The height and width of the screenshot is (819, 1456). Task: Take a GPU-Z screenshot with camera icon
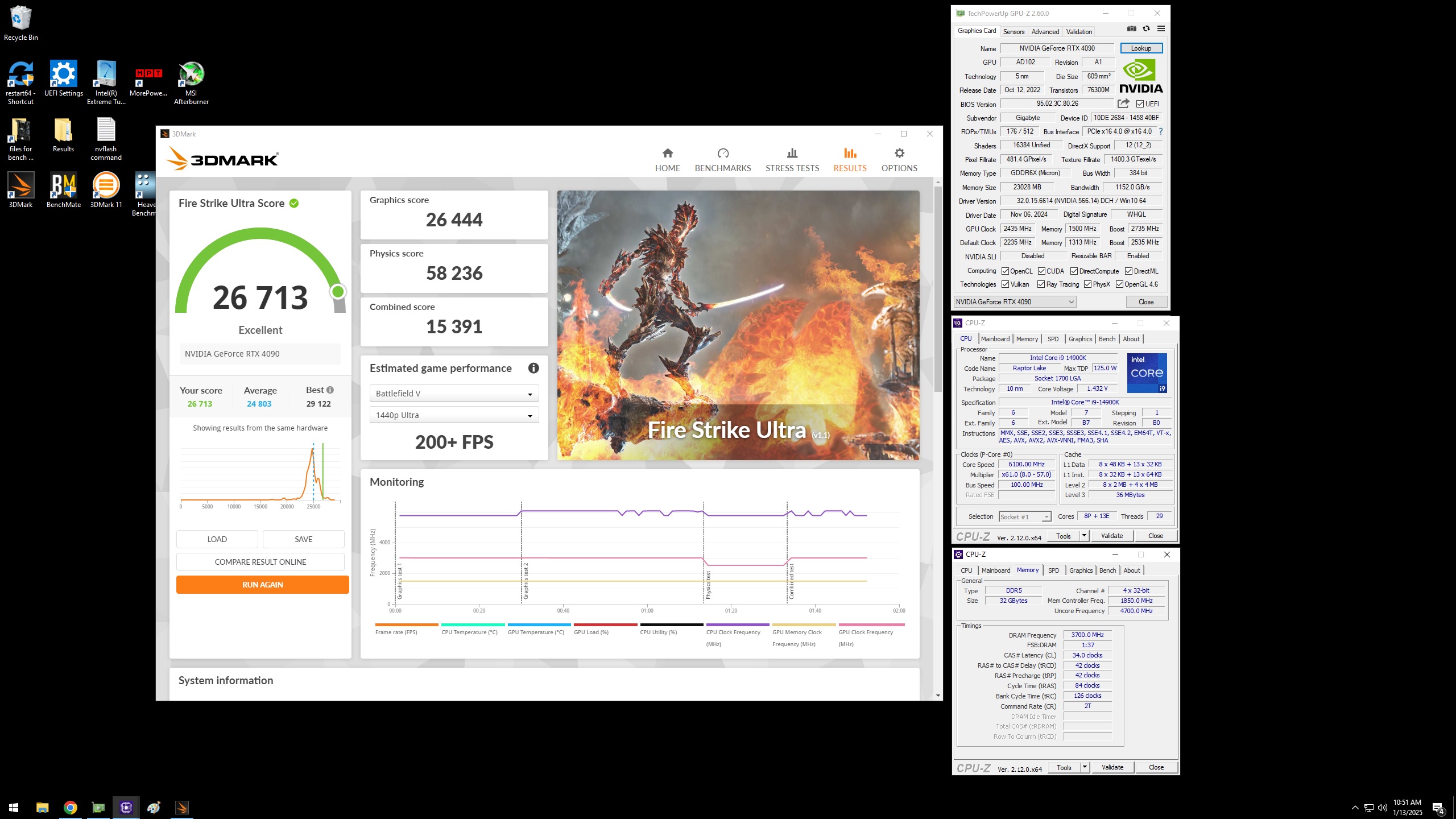point(1132,29)
